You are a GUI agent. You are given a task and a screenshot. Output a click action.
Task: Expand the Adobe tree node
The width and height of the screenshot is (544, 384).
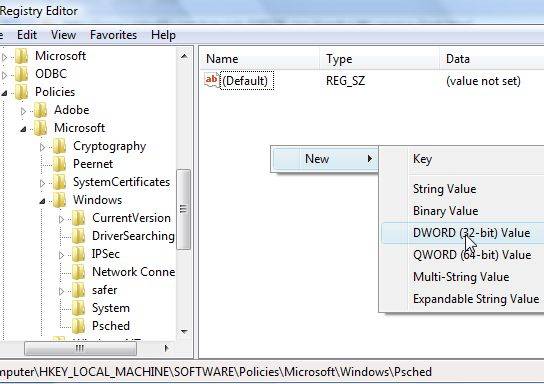click(x=23, y=111)
